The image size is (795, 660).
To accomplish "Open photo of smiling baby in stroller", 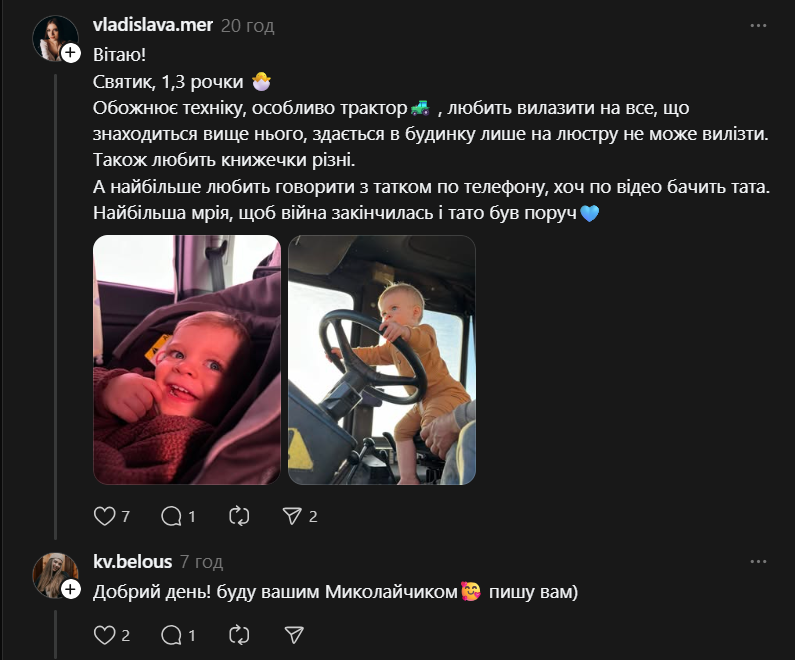I will coord(187,359).
